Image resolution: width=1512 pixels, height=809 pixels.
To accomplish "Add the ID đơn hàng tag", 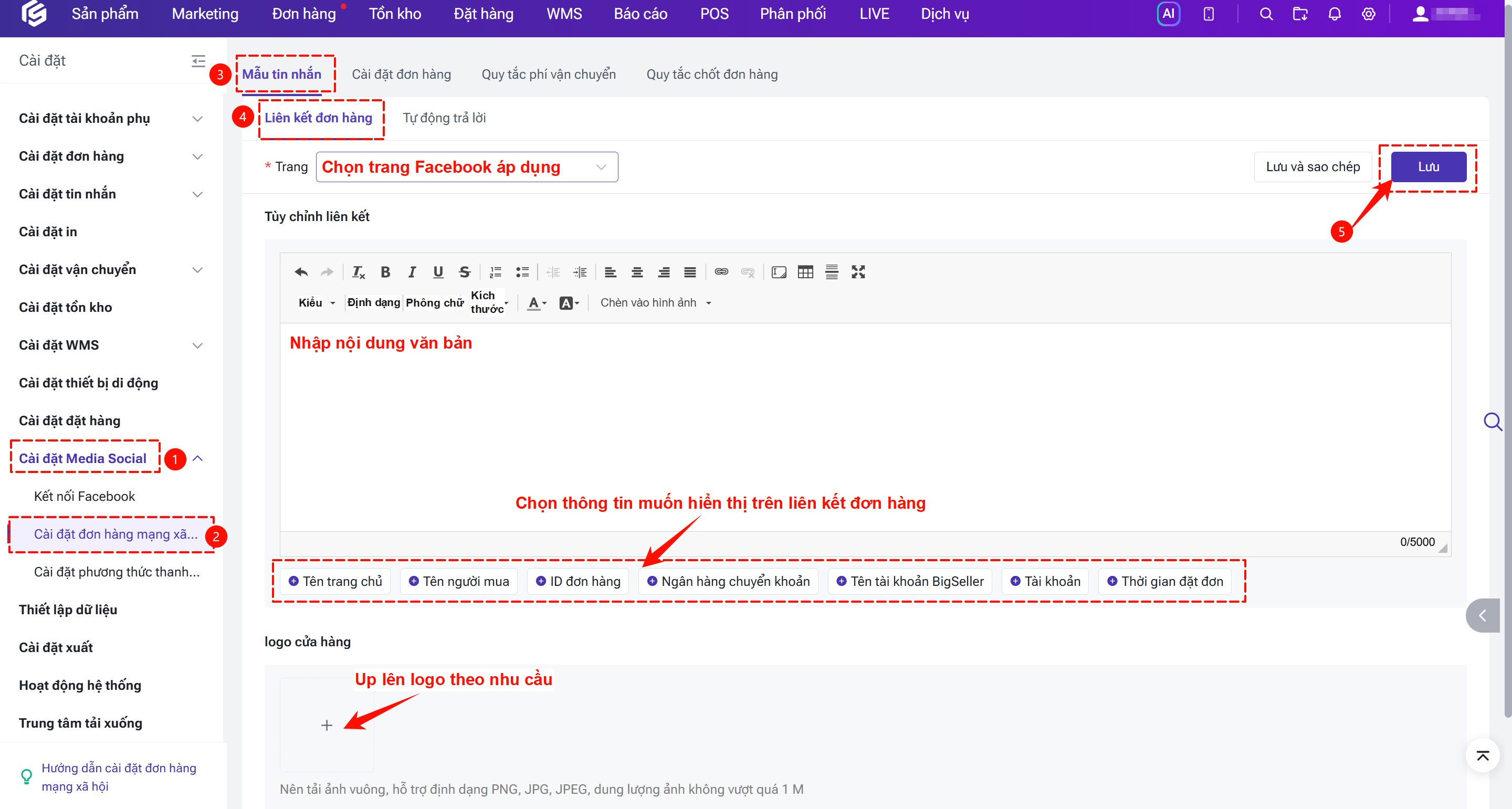I will 578,581.
